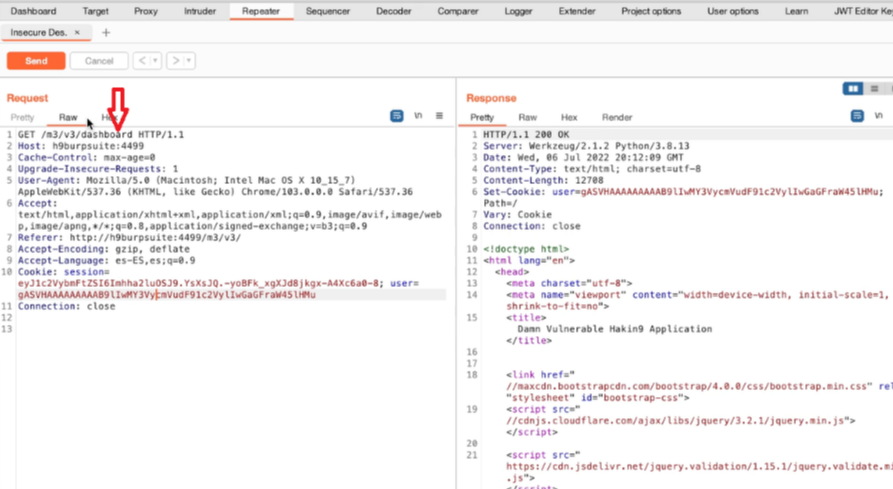Select Response Render view
Image resolution: width=893 pixels, height=489 pixels.
click(617, 117)
